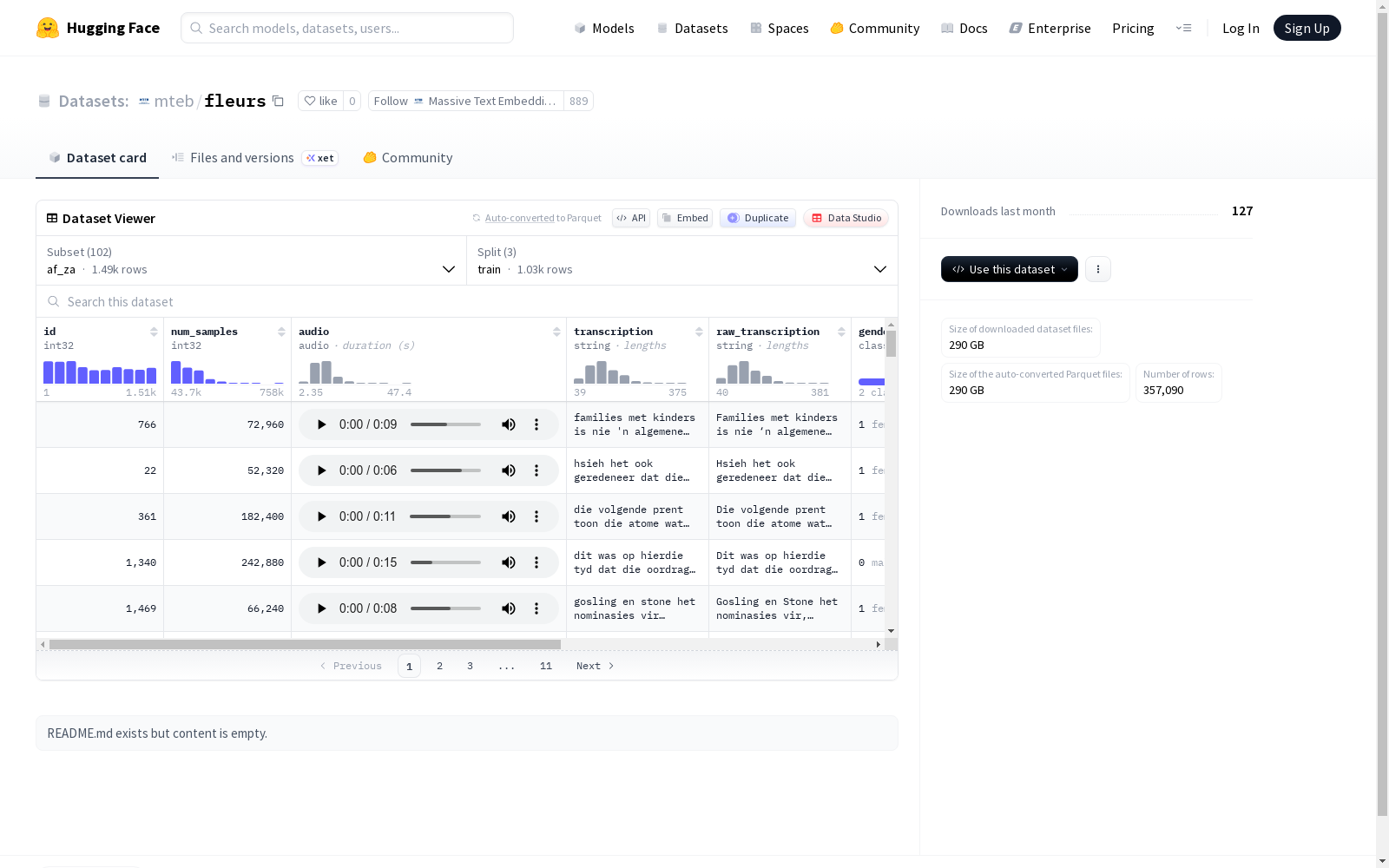Like the fleurs dataset

coord(320,101)
